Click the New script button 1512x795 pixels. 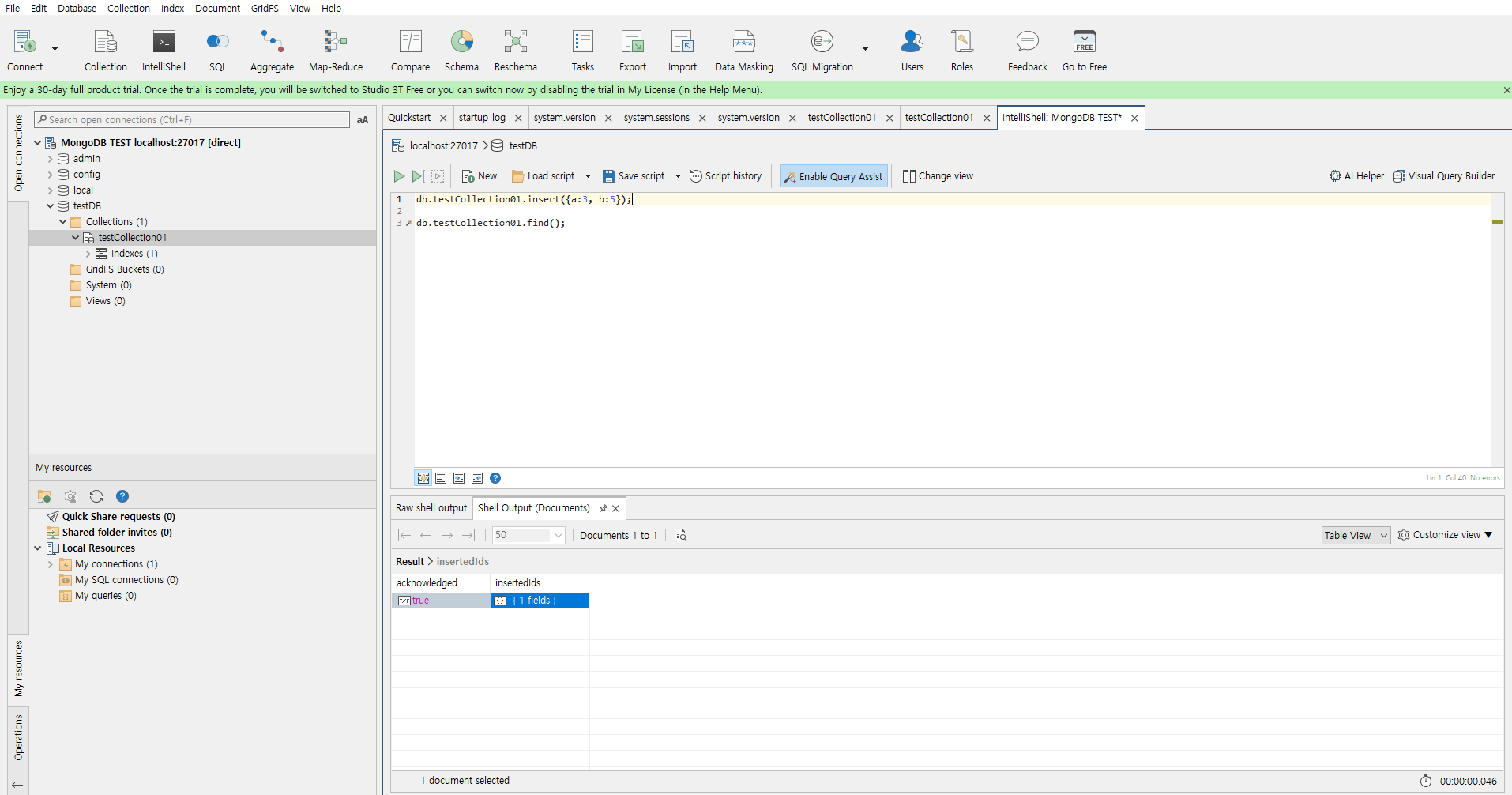pos(480,176)
